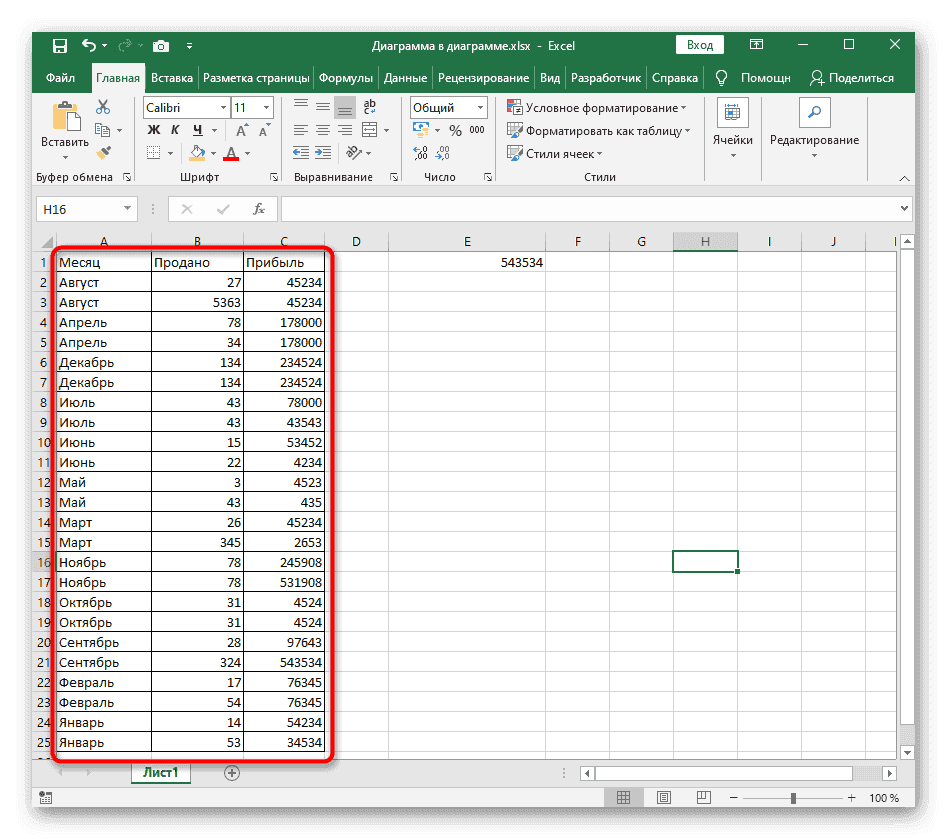Click the zoom slider handle in the status bar
The image size is (947, 839).
pos(793,798)
